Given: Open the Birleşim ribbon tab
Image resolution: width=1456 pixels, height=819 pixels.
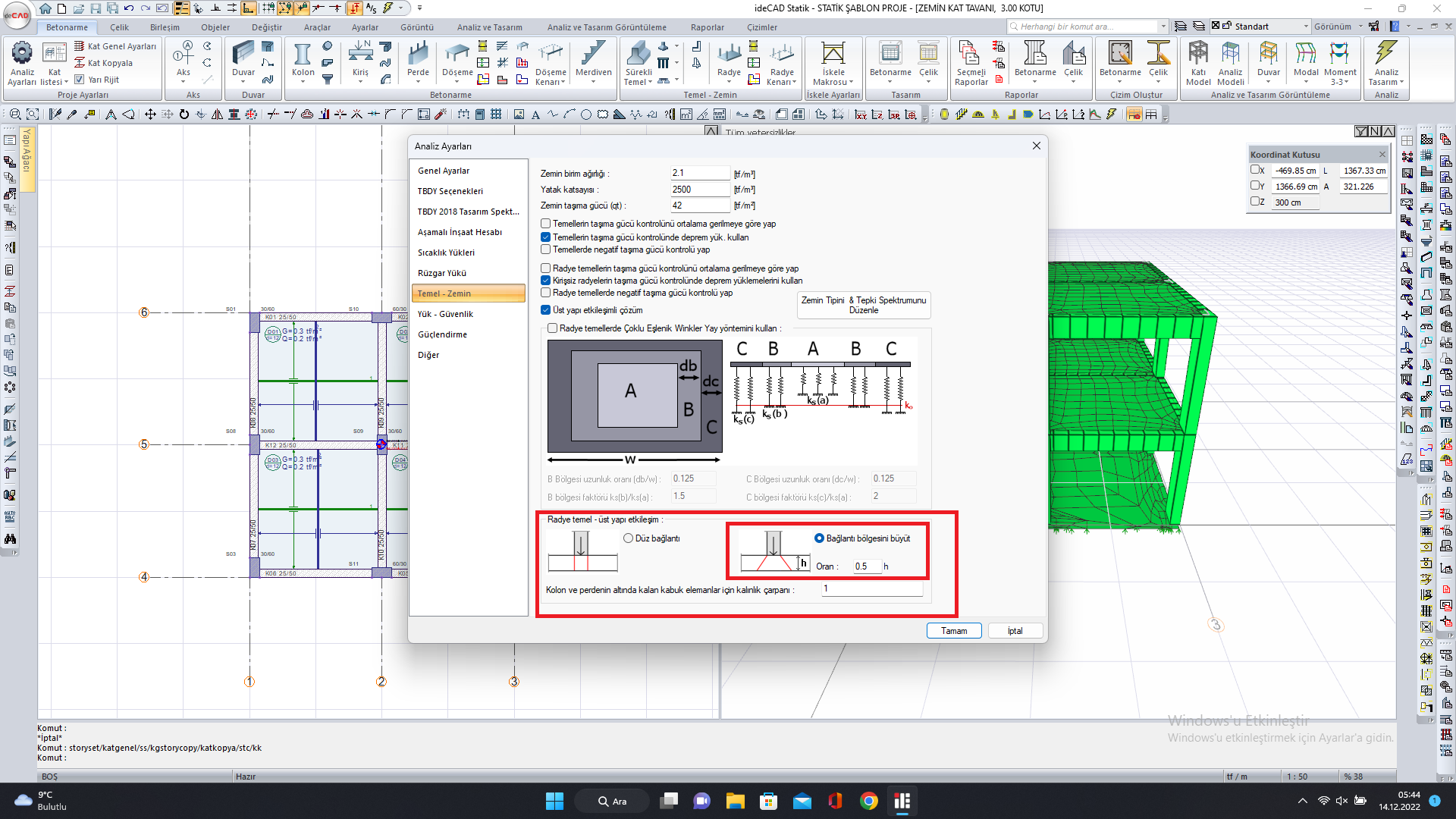Looking at the screenshot, I should [x=165, y=27].
